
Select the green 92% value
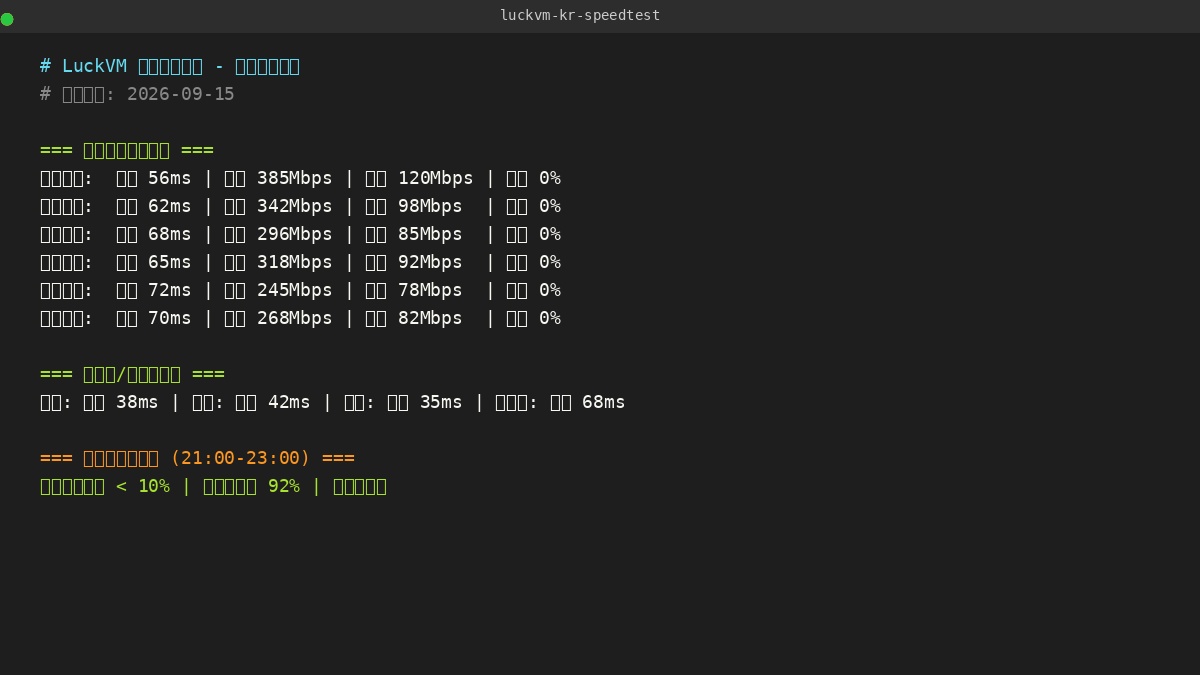point(284,486)
